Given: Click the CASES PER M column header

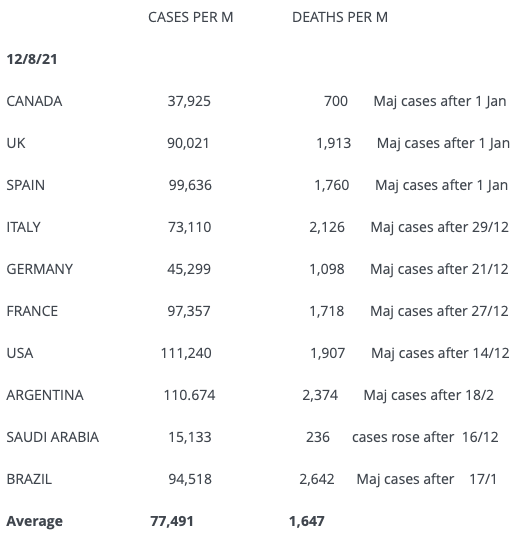Looking at the screenshot, I should tap(190, 17).
